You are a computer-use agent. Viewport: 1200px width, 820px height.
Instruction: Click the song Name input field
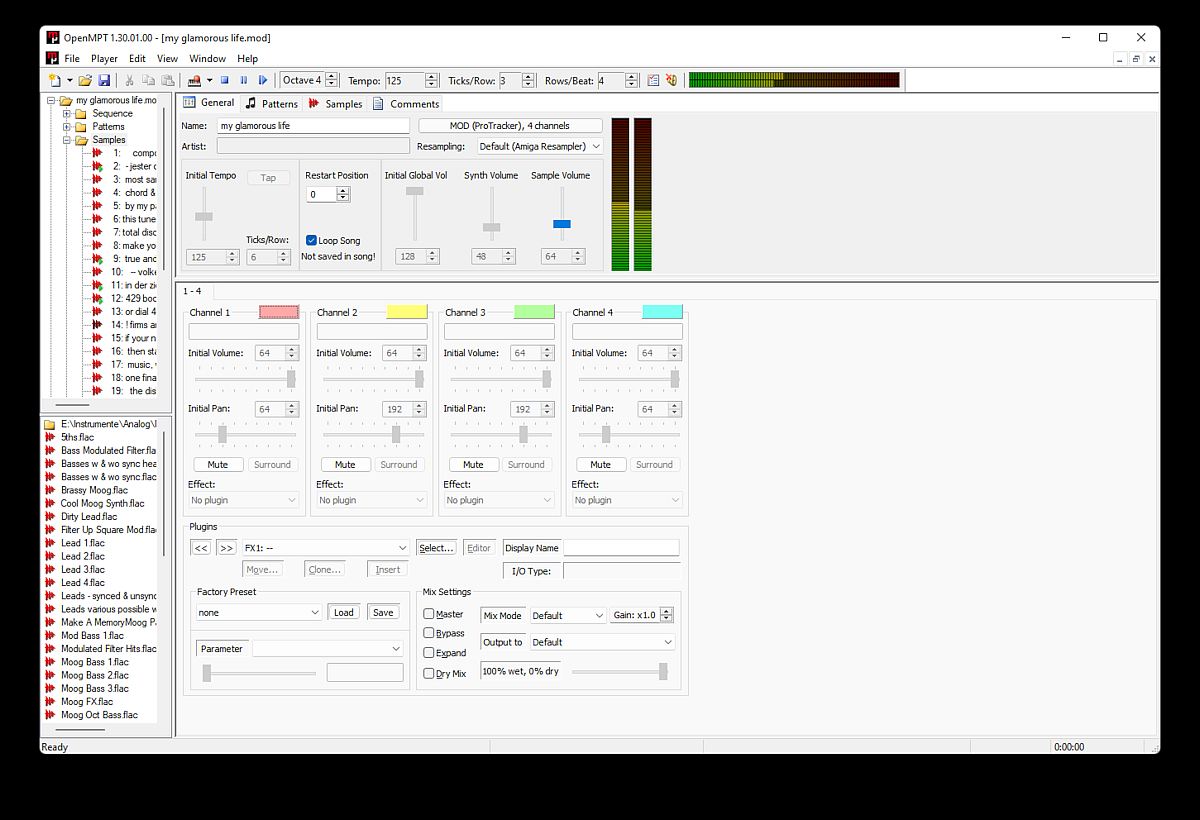click(x=313, y=126)
